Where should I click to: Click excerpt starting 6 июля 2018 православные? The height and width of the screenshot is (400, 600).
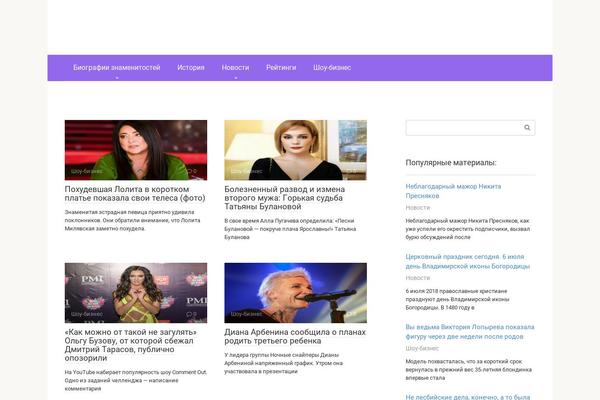click(457, 299)
